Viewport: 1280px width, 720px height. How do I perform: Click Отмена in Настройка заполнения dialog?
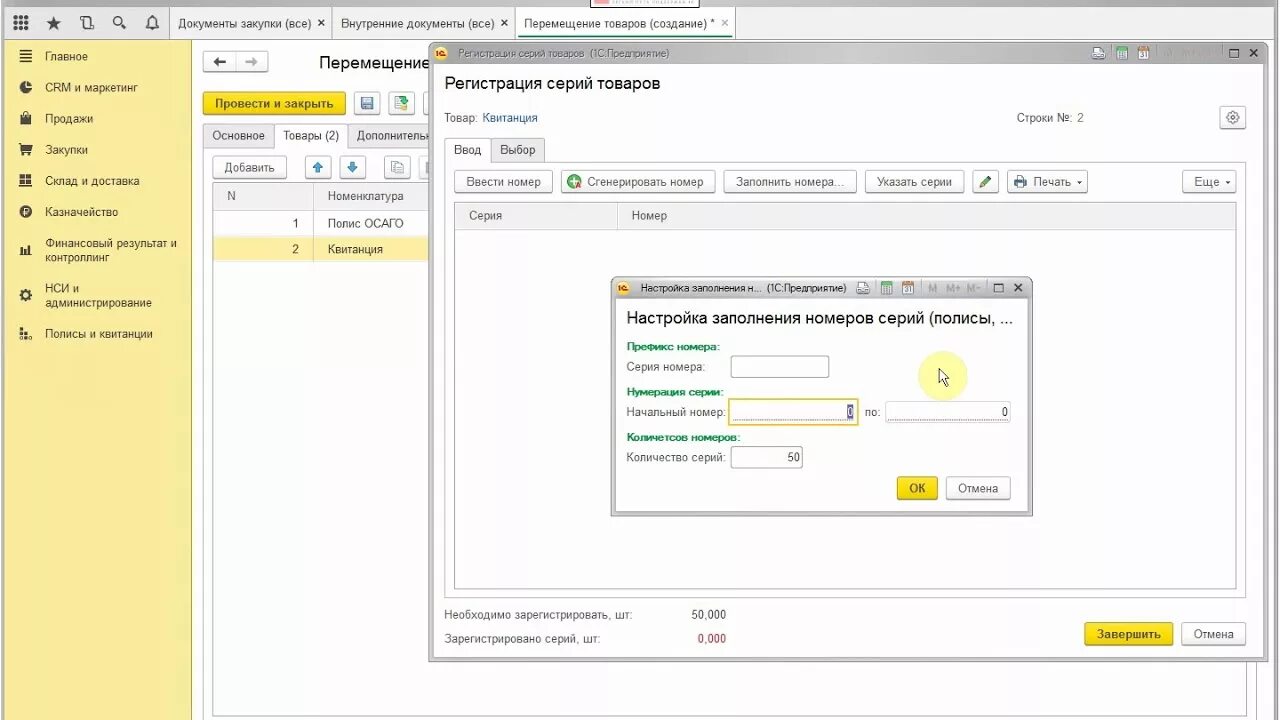click(x=978, y=488)
